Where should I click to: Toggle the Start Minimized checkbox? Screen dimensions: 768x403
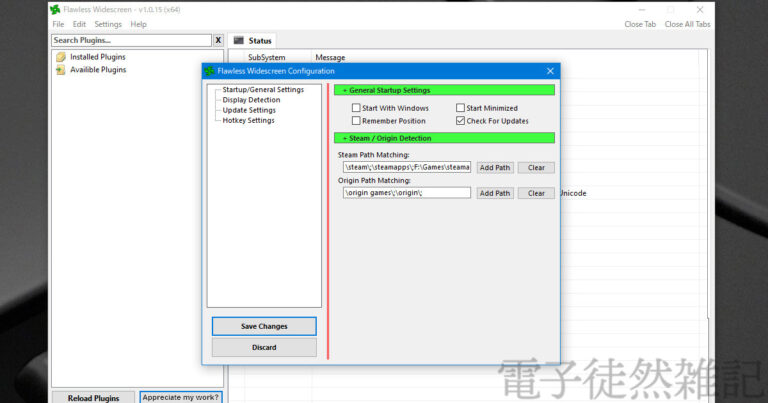[461, 108]
